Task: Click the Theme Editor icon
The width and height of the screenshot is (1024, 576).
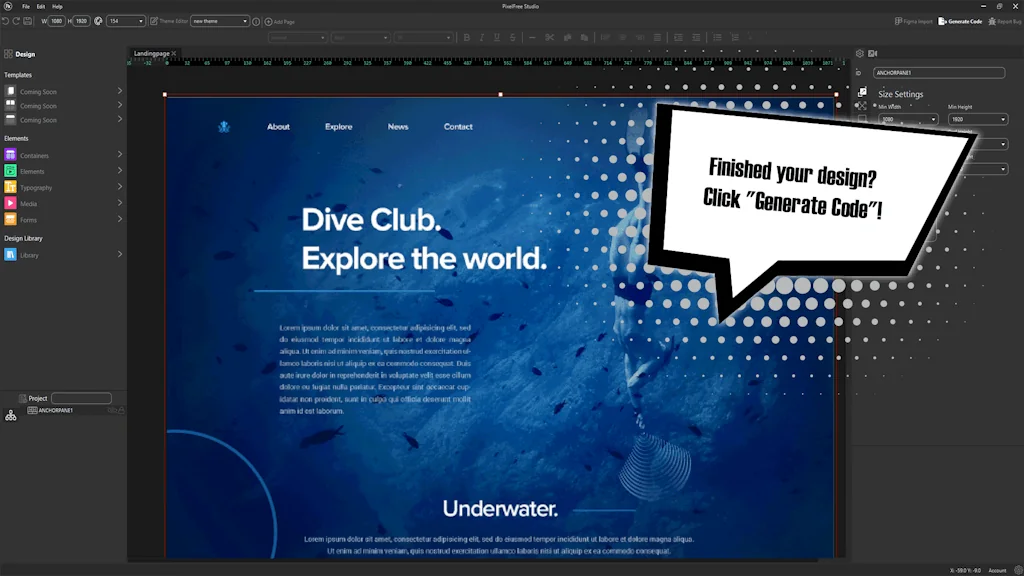Action: (153, 21)
